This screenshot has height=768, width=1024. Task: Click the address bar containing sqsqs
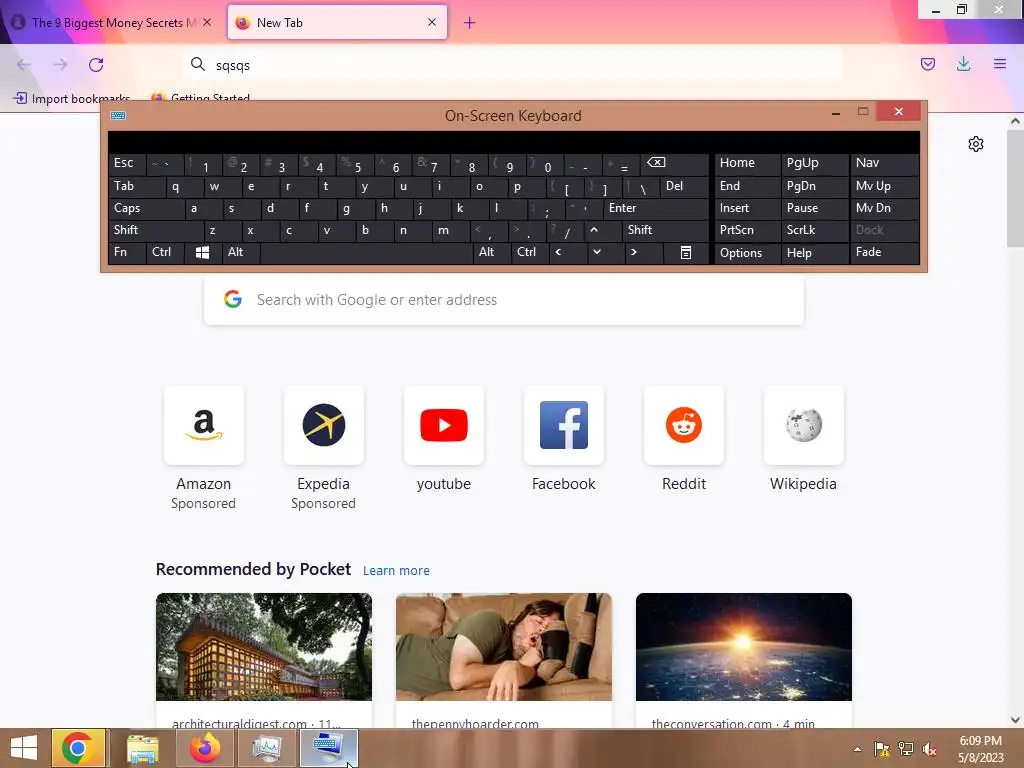coord(513,65)
